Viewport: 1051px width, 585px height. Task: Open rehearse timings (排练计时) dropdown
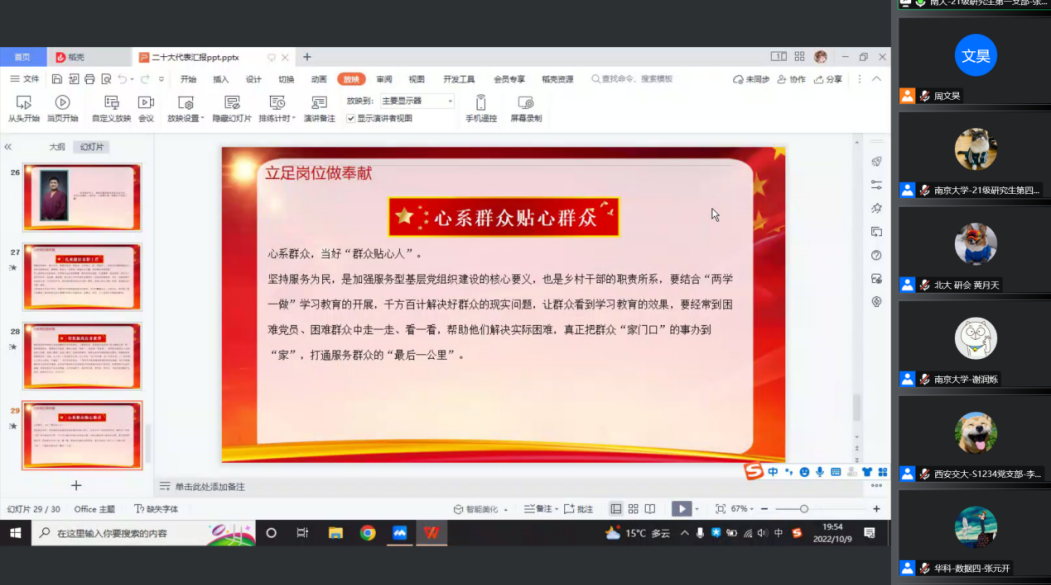[x=277, y=108]
